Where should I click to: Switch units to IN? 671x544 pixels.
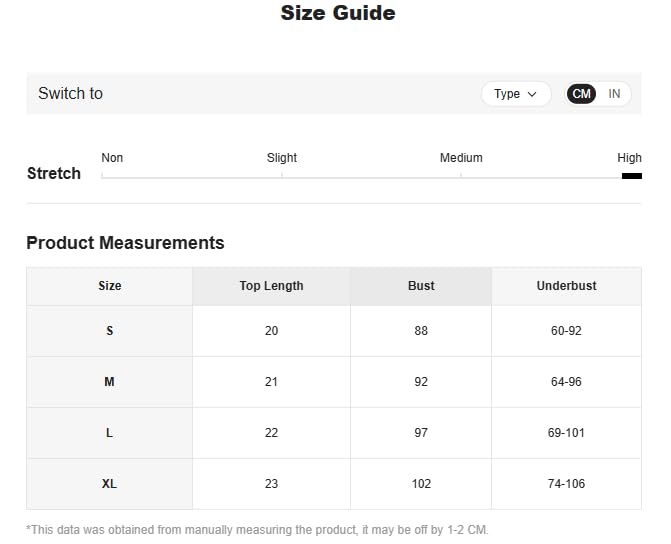[614, 94]
